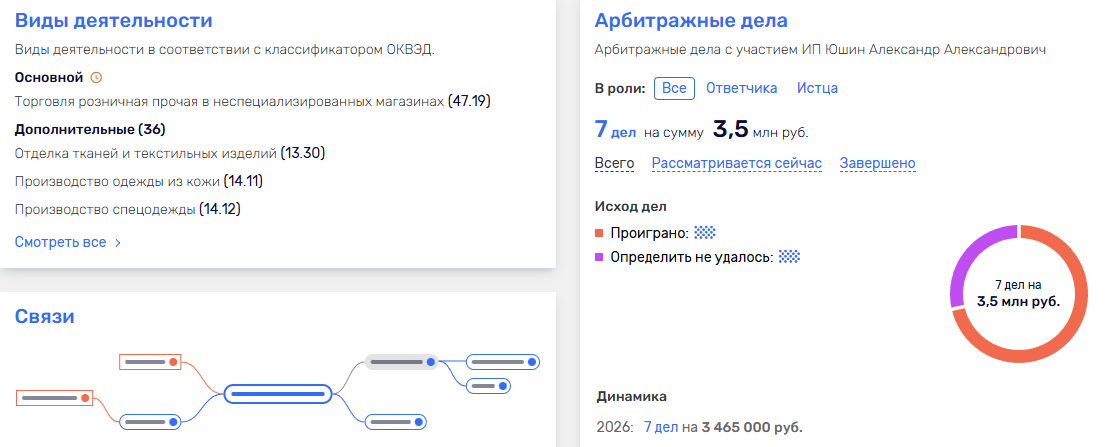Filter cases by role Истца
This screenshot has width=1108, height=447.
[x=817, y=88]
